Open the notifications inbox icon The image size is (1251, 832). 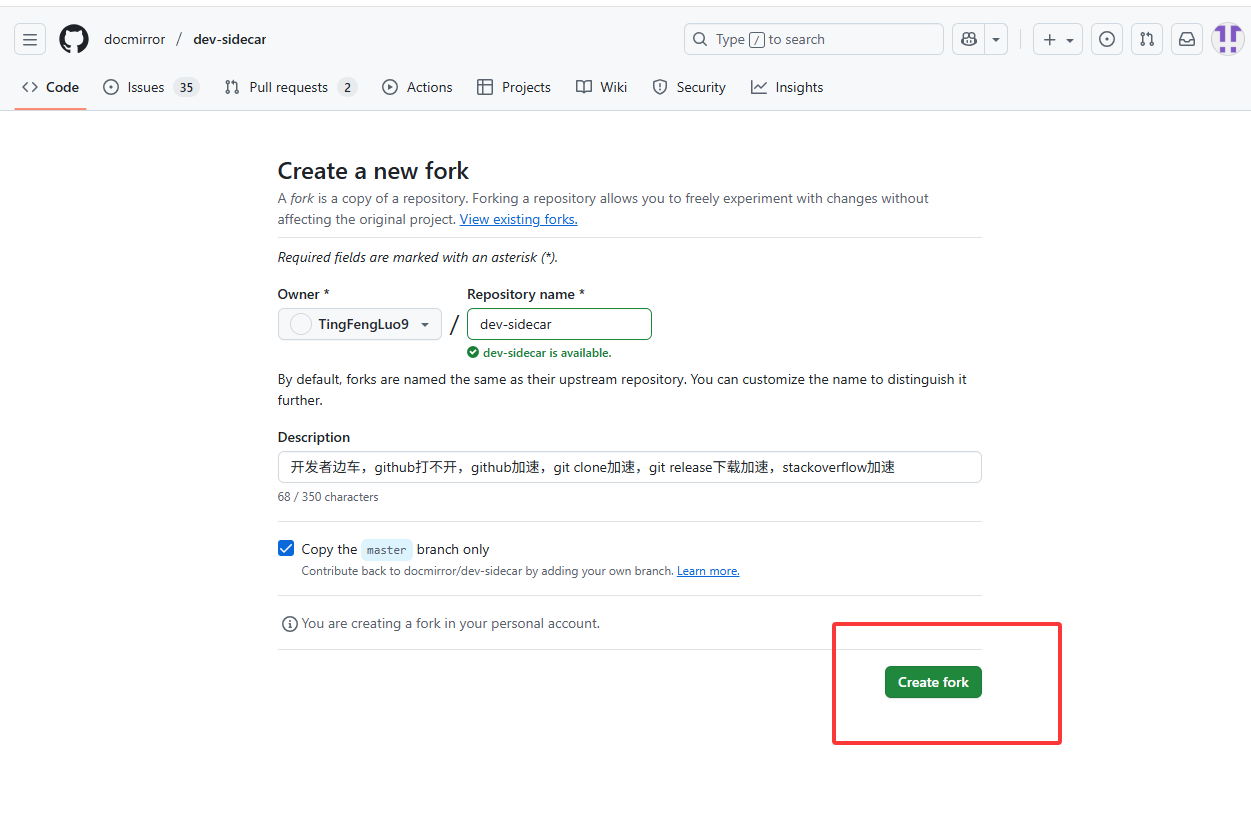1187,40
